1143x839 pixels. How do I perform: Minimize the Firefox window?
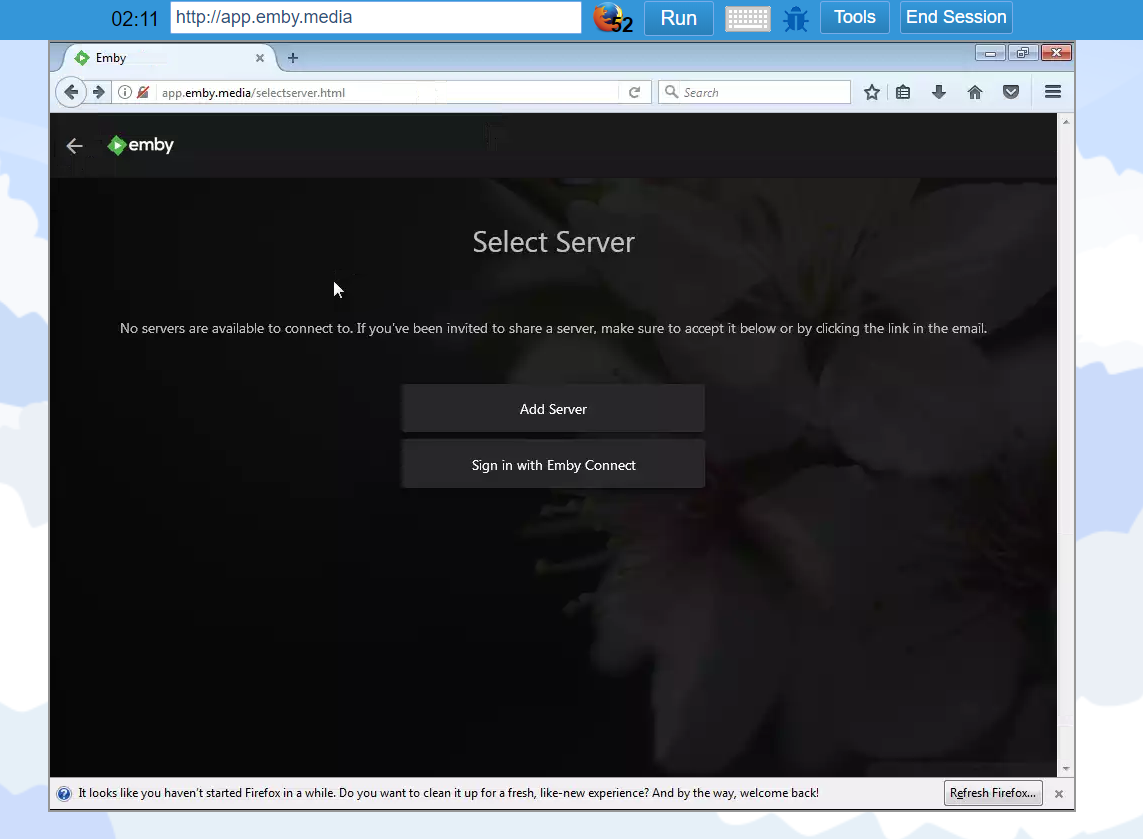coord(990,52)
